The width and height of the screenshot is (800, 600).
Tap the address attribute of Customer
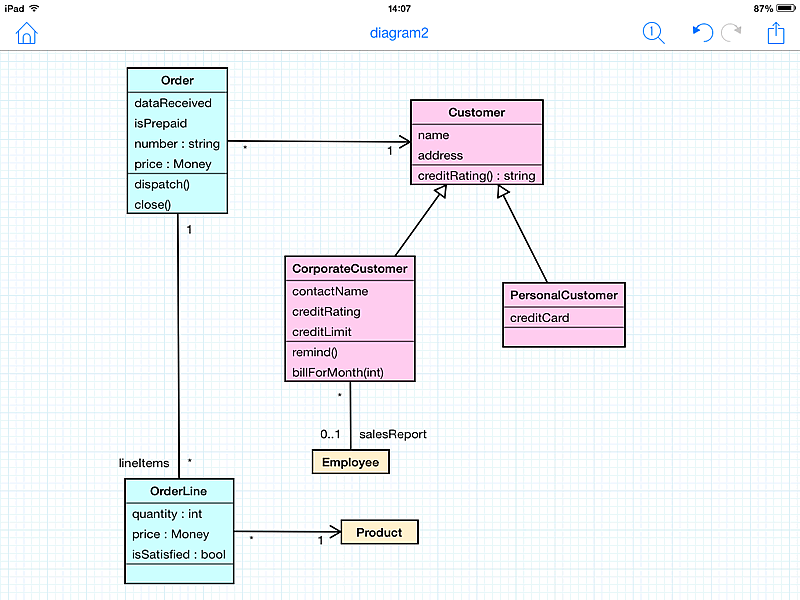tap(440, 156)
